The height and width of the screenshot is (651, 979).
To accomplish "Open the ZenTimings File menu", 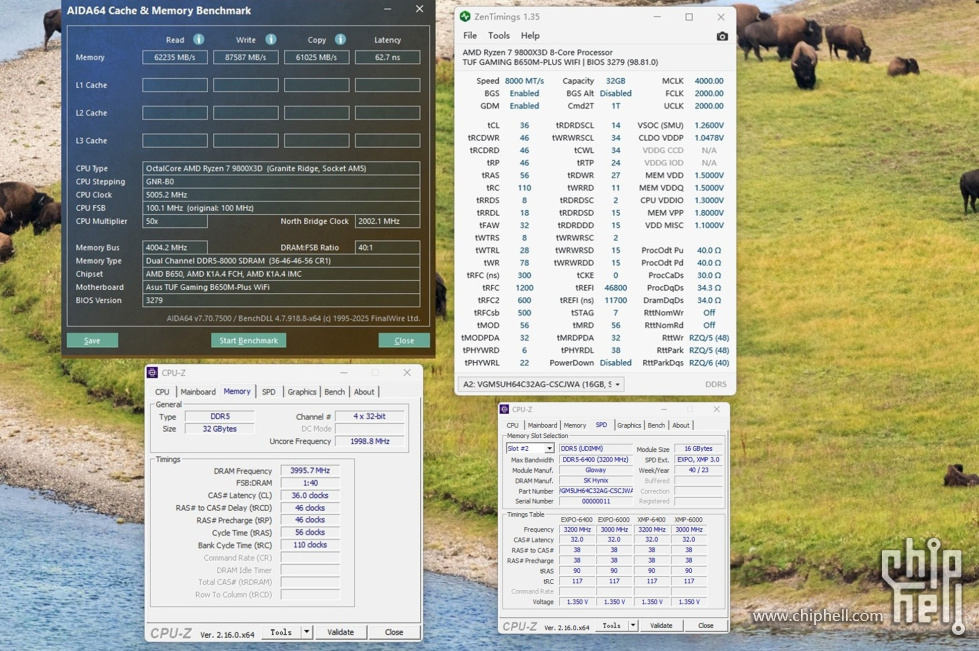I will tap(470, 36).
